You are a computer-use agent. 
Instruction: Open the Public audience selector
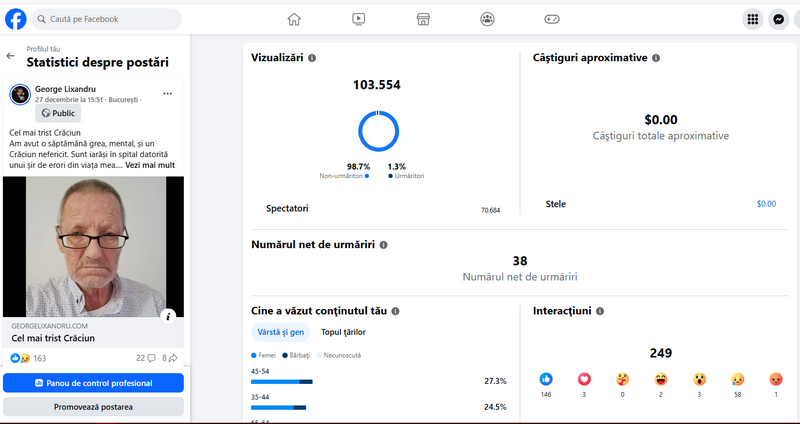[x=57, y=113]
